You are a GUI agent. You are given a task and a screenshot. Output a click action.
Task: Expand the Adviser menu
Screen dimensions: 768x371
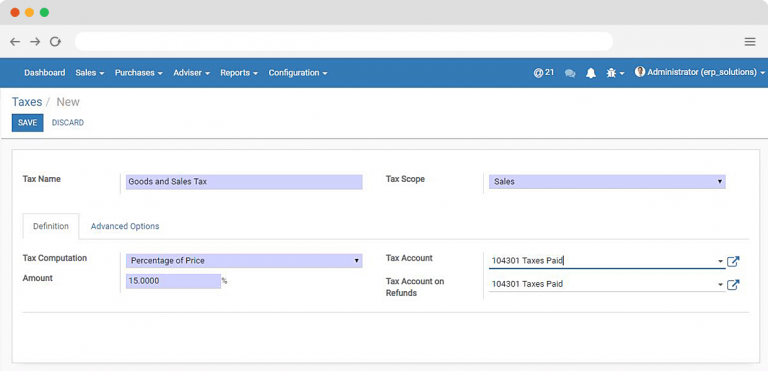coord(192,73)
